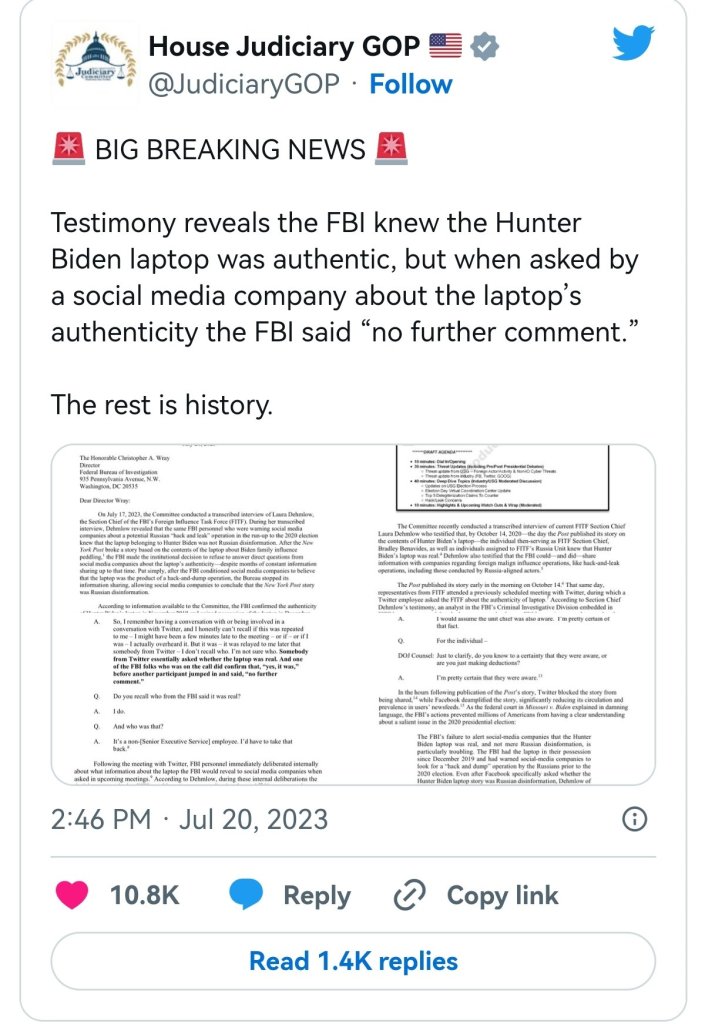Open the tweet info circle icon
The image size is (705, 1024).
[x=634, y=819]
